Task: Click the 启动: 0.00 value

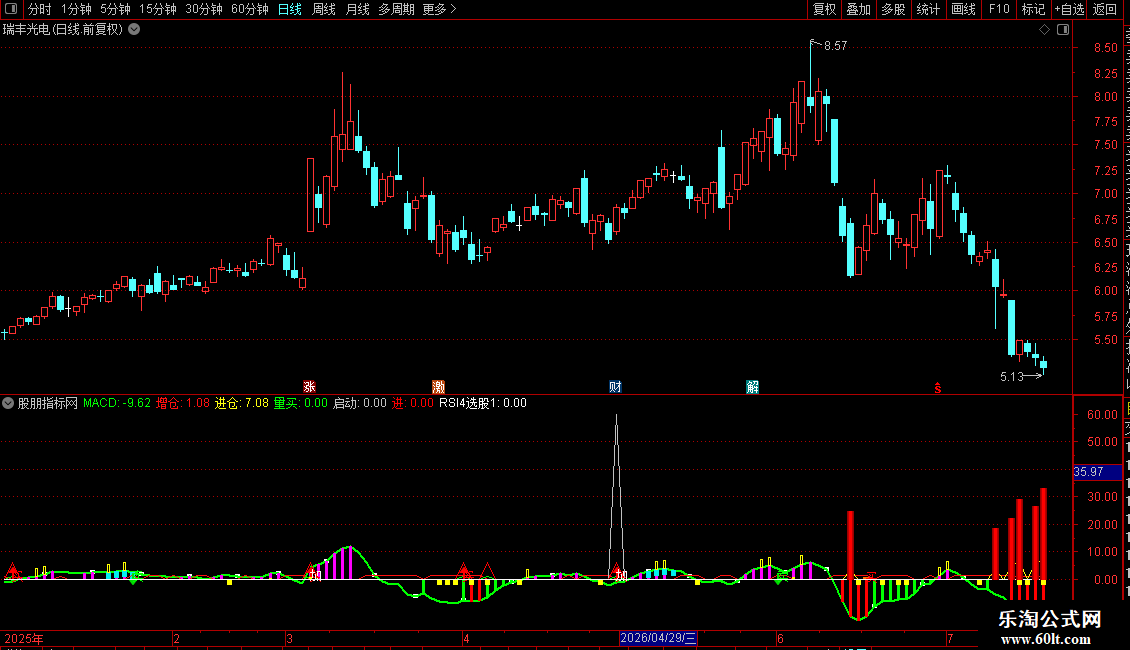Action: [360, 404]
